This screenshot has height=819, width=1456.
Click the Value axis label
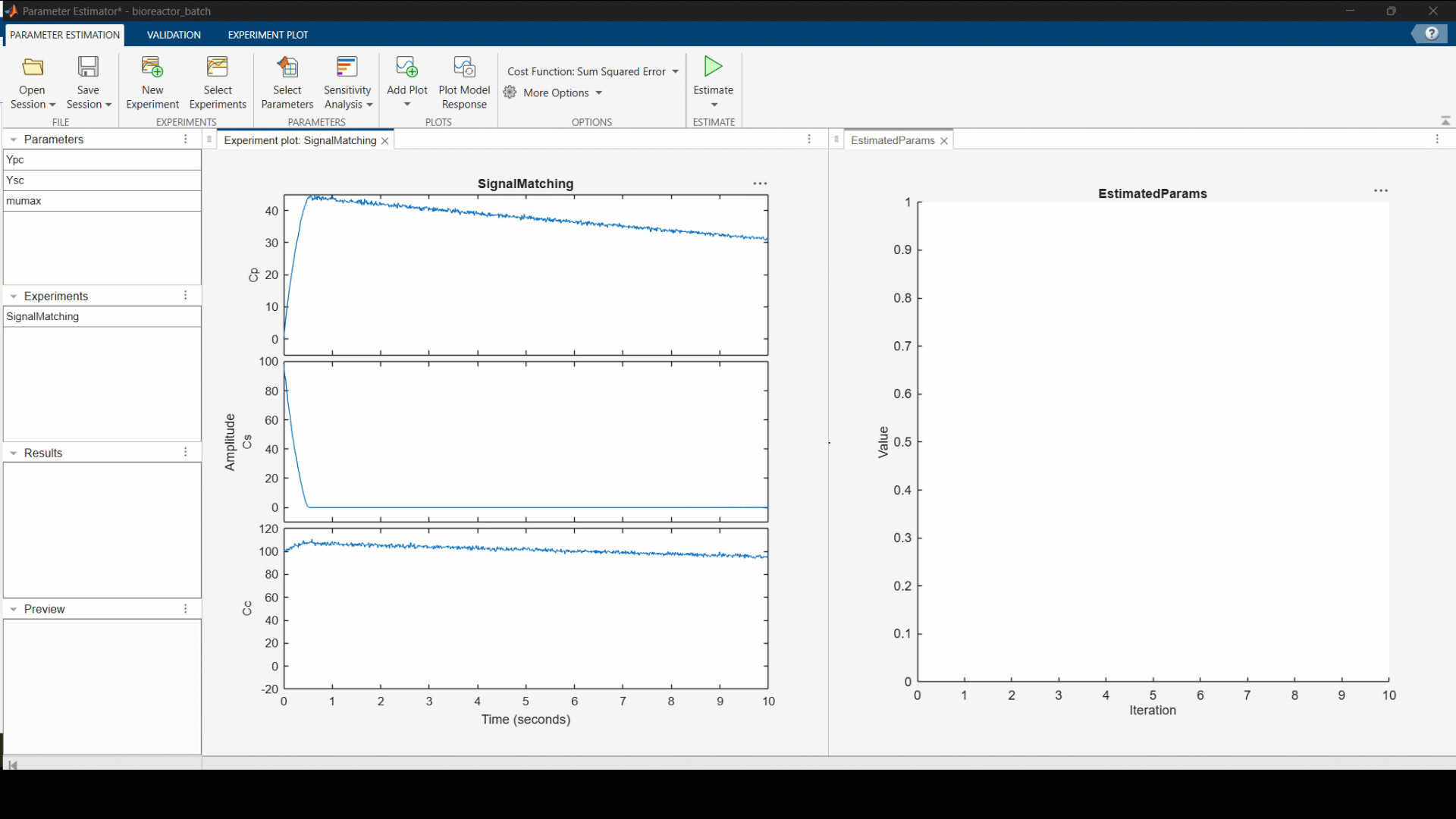[x=883, y=442]
